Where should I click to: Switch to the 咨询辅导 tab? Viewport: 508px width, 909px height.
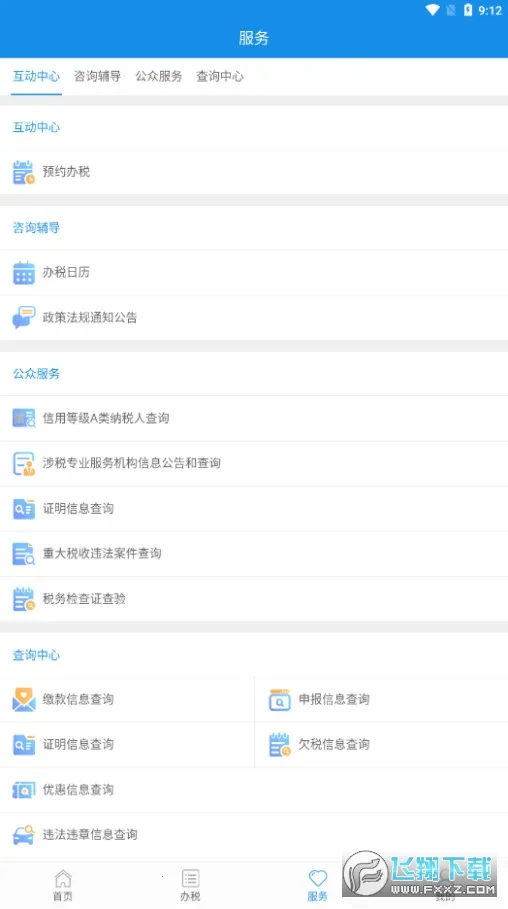pyautogui.click(x=97, y=76)
